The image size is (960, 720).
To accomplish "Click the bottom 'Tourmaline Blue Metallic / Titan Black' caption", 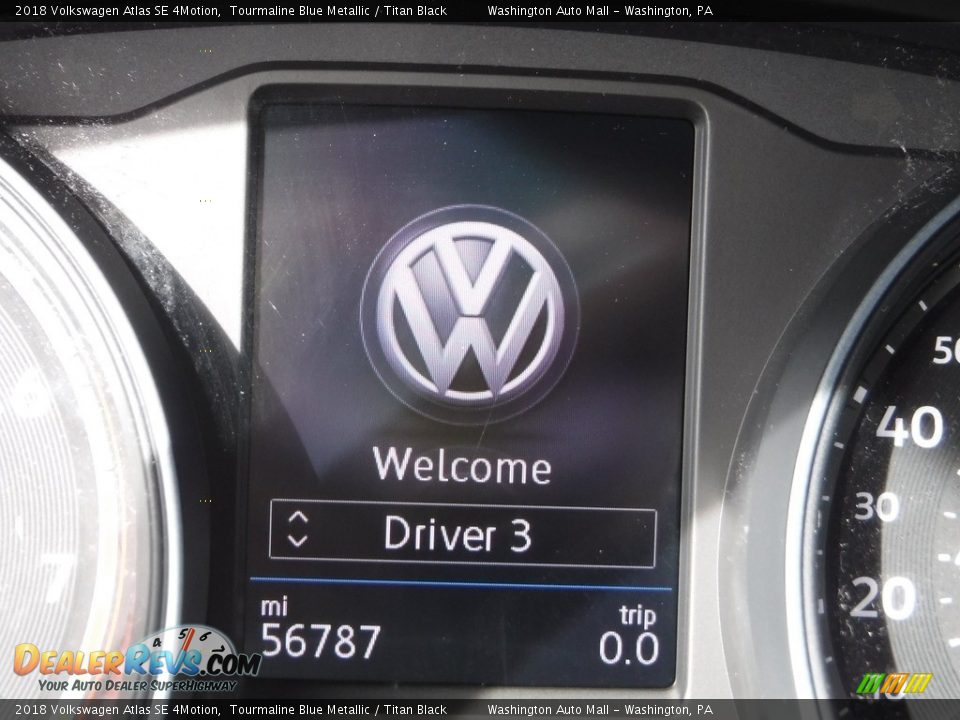I will point(338,710).
